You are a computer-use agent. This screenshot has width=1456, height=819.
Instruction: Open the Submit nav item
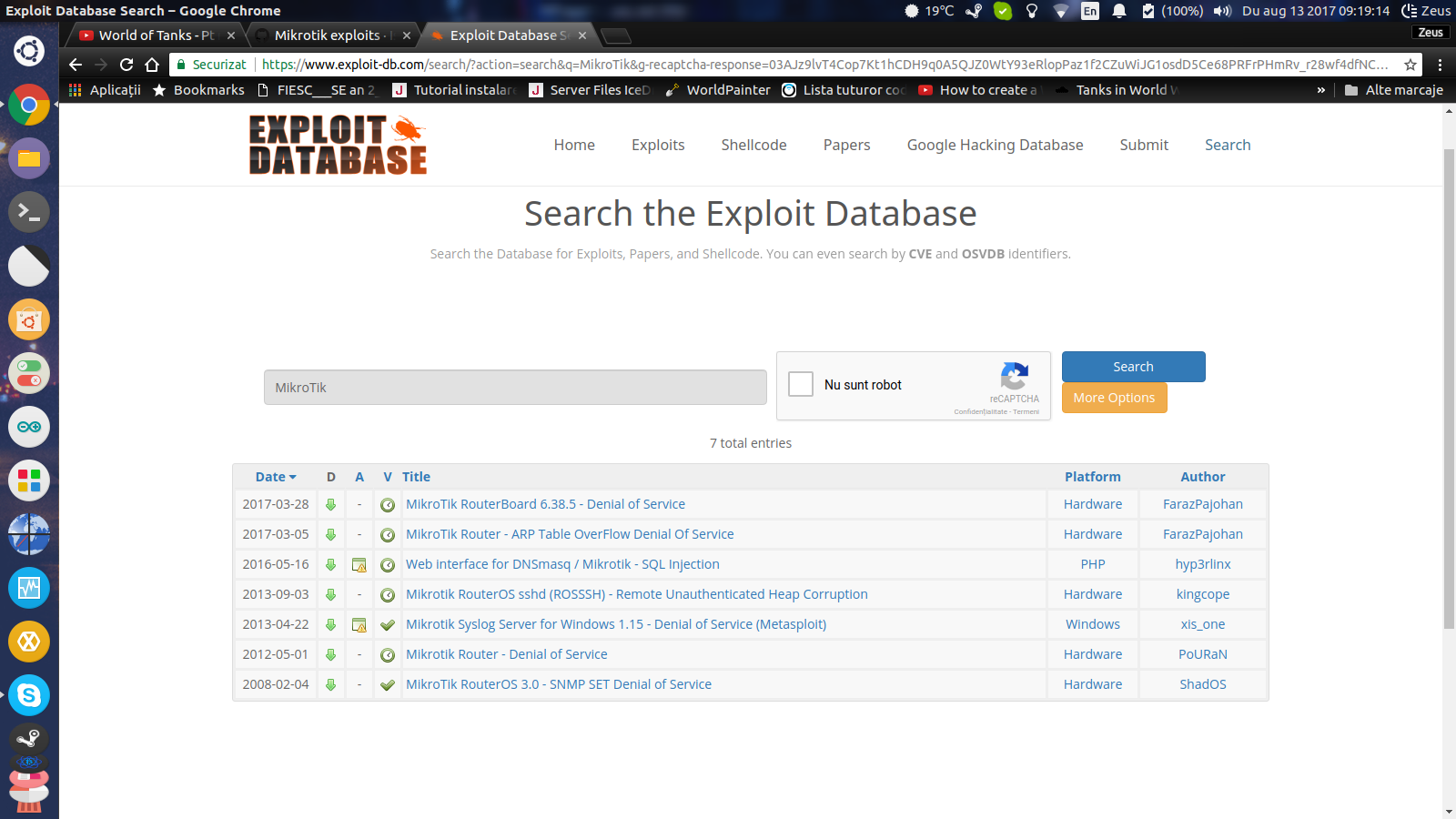1144,145
